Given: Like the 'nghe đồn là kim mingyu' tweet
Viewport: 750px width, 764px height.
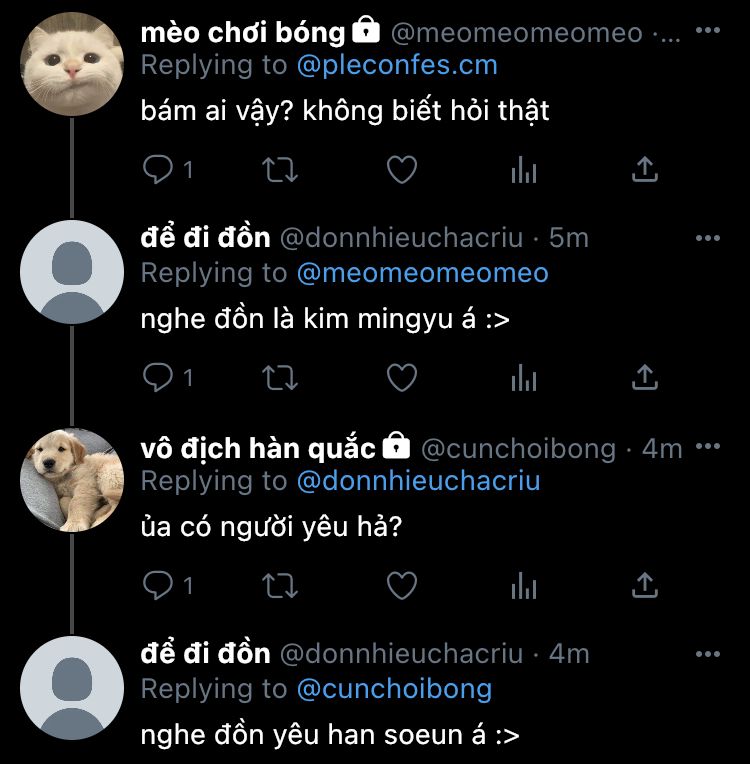Looking at the screenshot, I should (402, 377).
